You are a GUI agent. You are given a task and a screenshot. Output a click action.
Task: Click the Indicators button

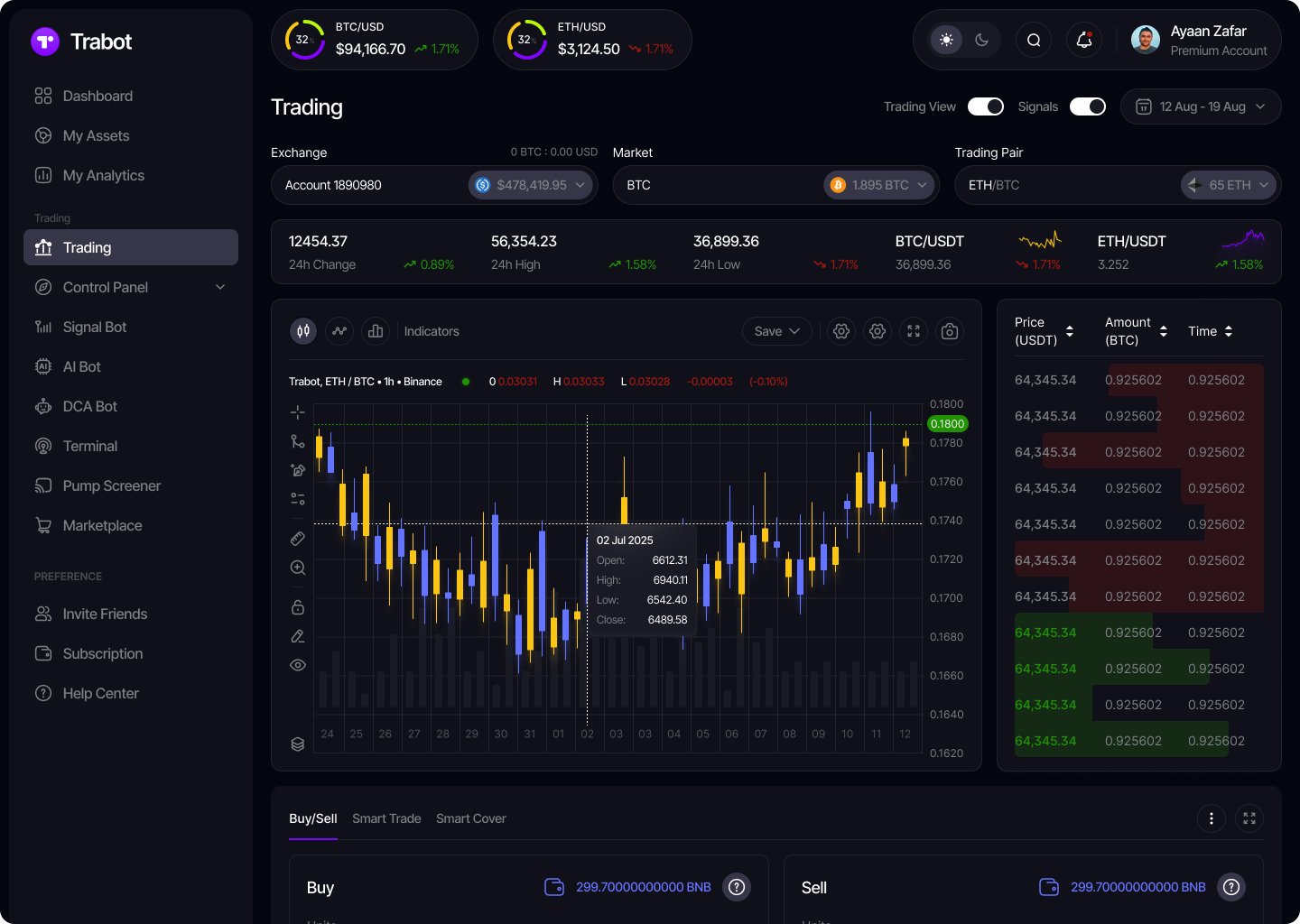pos(432,331)
